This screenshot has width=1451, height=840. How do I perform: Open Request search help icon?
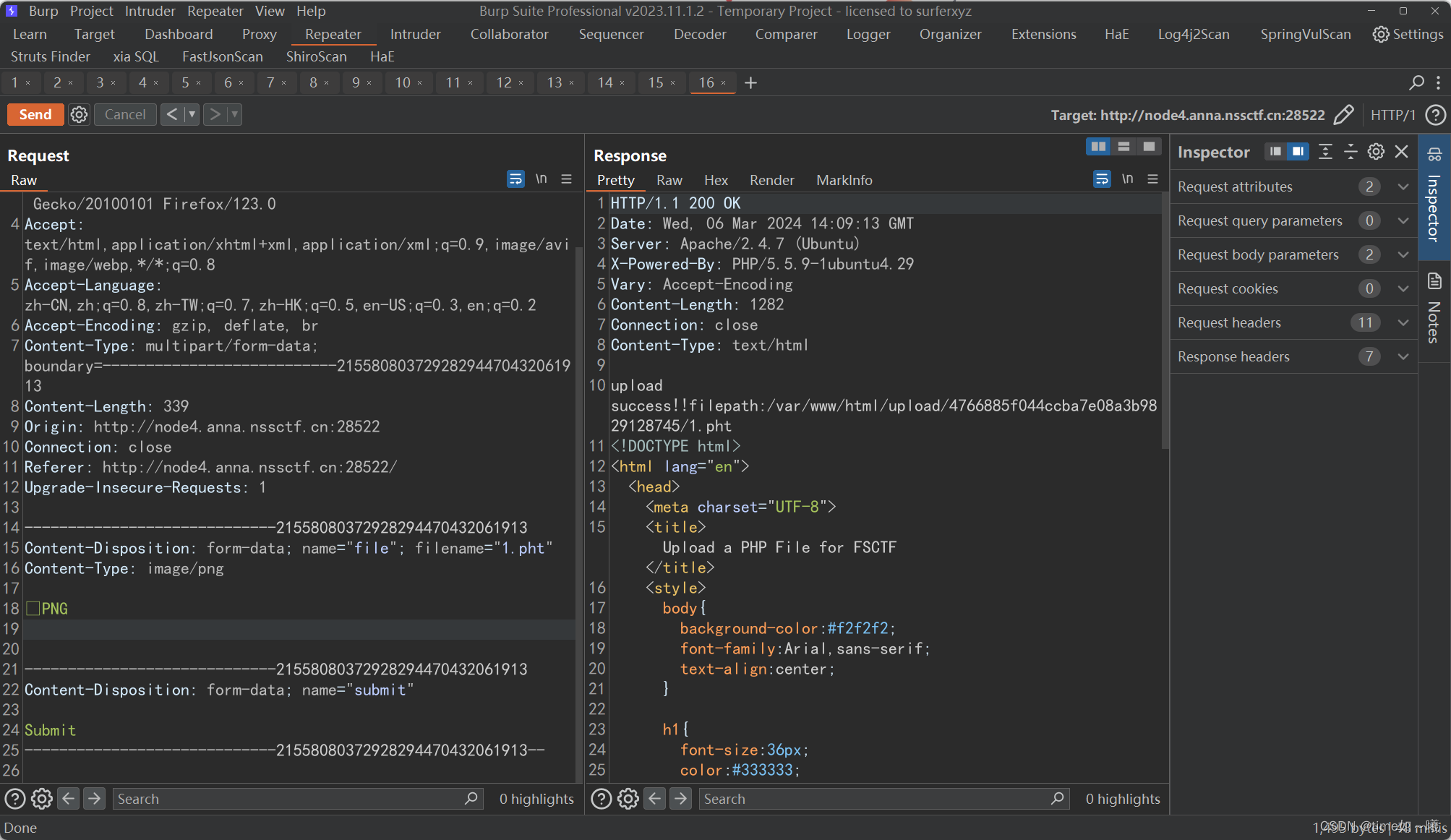(x=15, y=798)
